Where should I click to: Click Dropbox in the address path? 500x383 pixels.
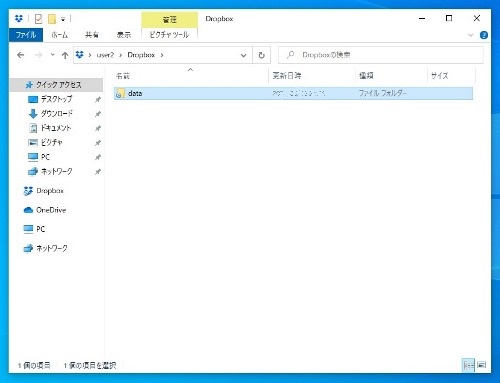141,55
